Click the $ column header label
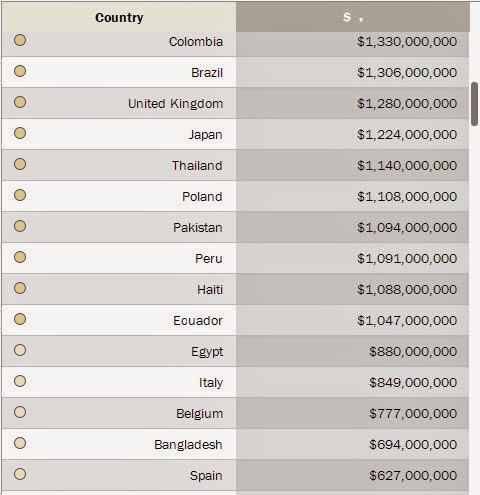Viewport: 480px width, 495px height. (347, 17)
